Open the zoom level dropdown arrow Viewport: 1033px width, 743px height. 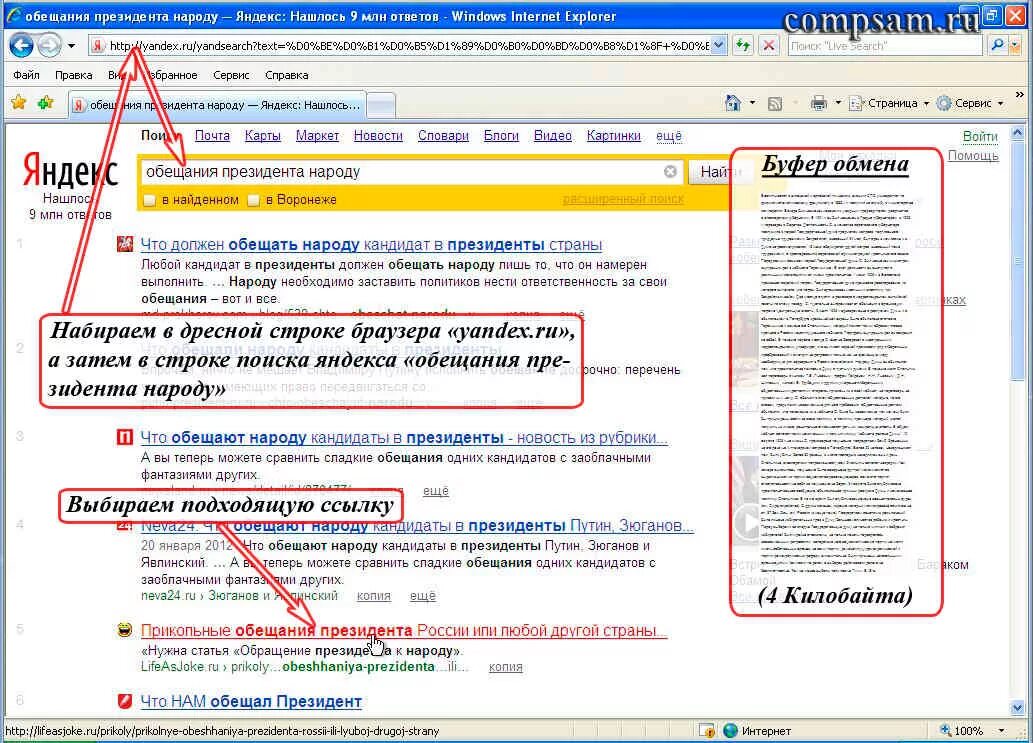pos(1001,730)
